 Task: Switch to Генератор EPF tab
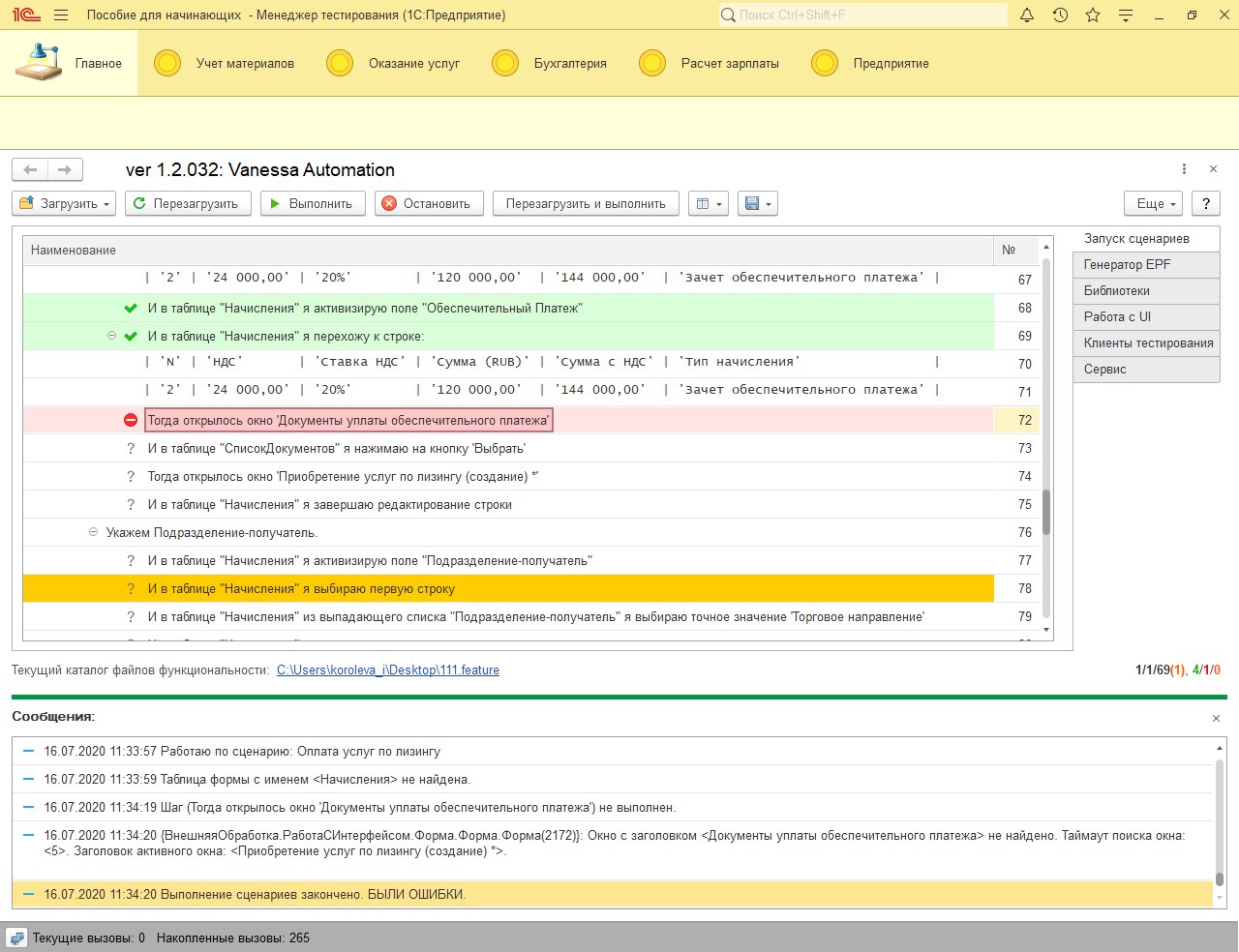pos(1146,264)
